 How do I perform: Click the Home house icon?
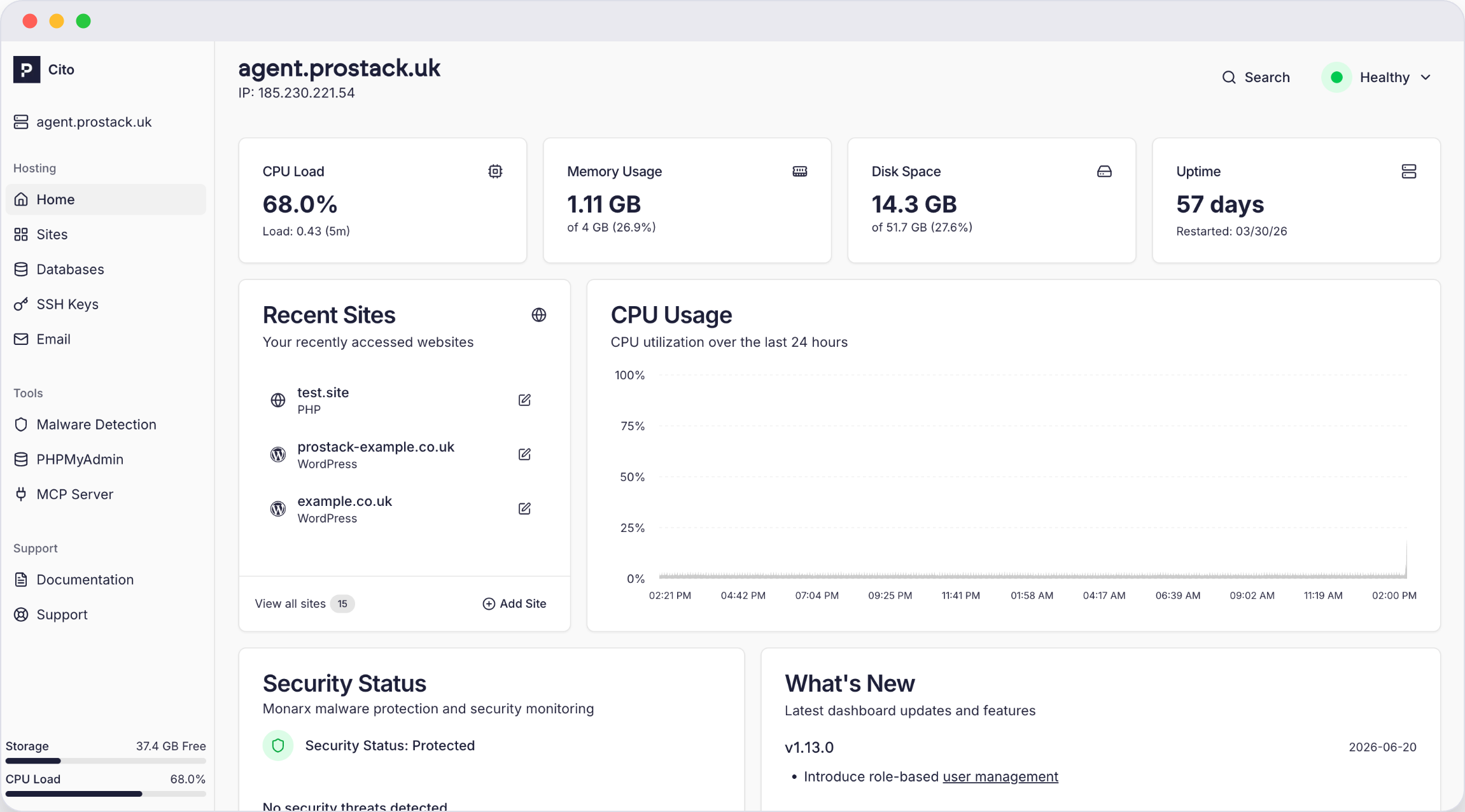(21, 199)
